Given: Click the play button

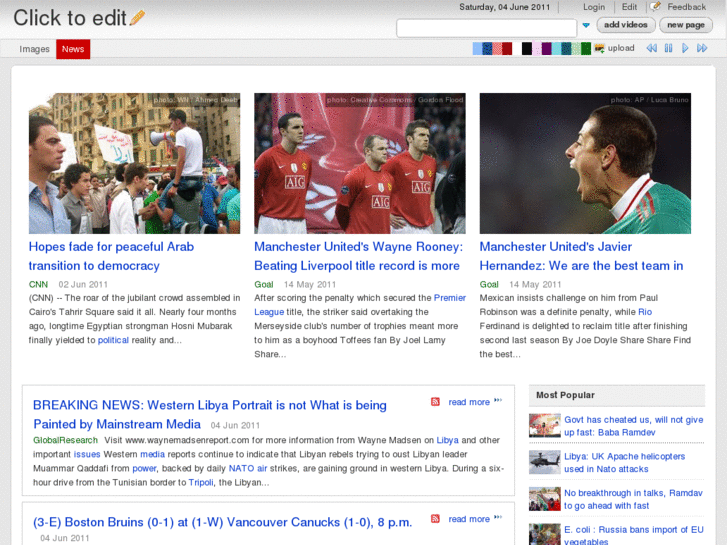Looking at the screenshot, I should coord(685,48).
